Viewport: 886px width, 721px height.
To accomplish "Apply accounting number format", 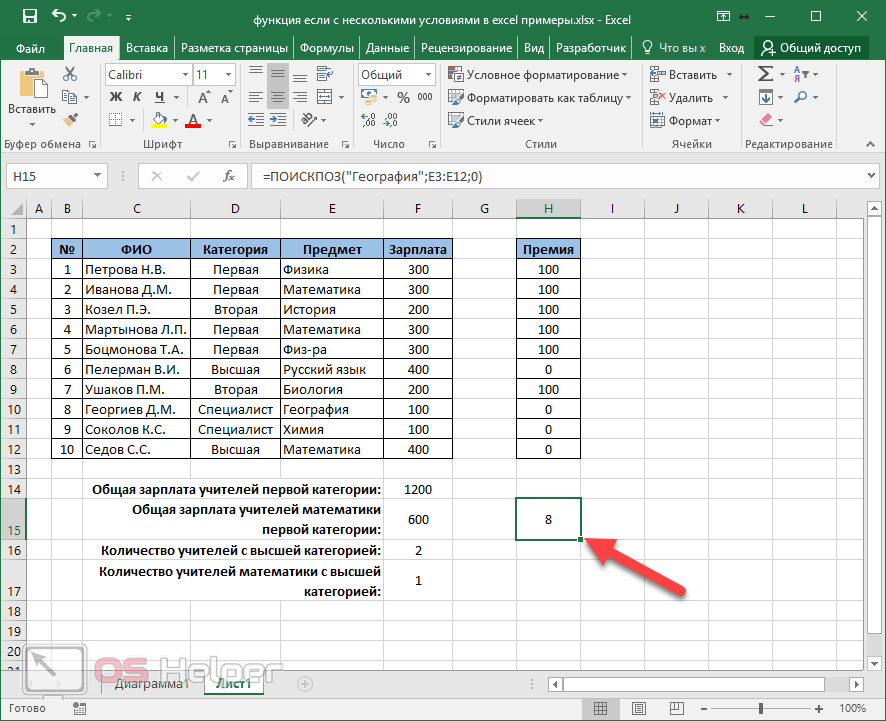I will (369, 97).
